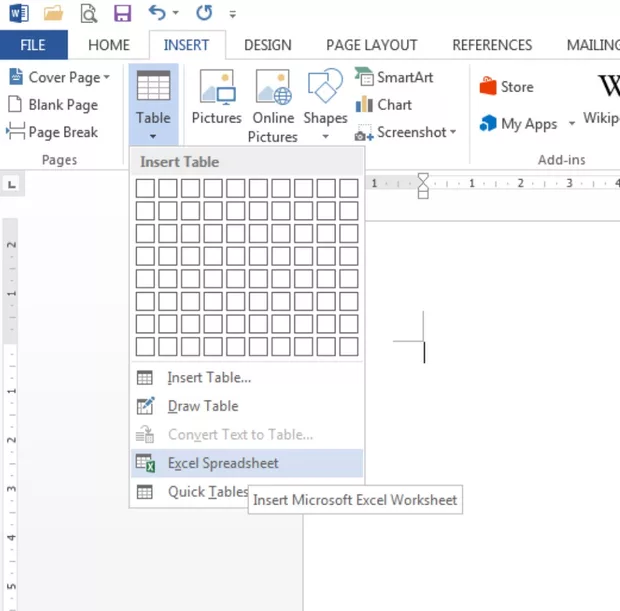Select Draw Table menu option
The height and width of the screenshot is (611, 620).
(x=202, y=406)
